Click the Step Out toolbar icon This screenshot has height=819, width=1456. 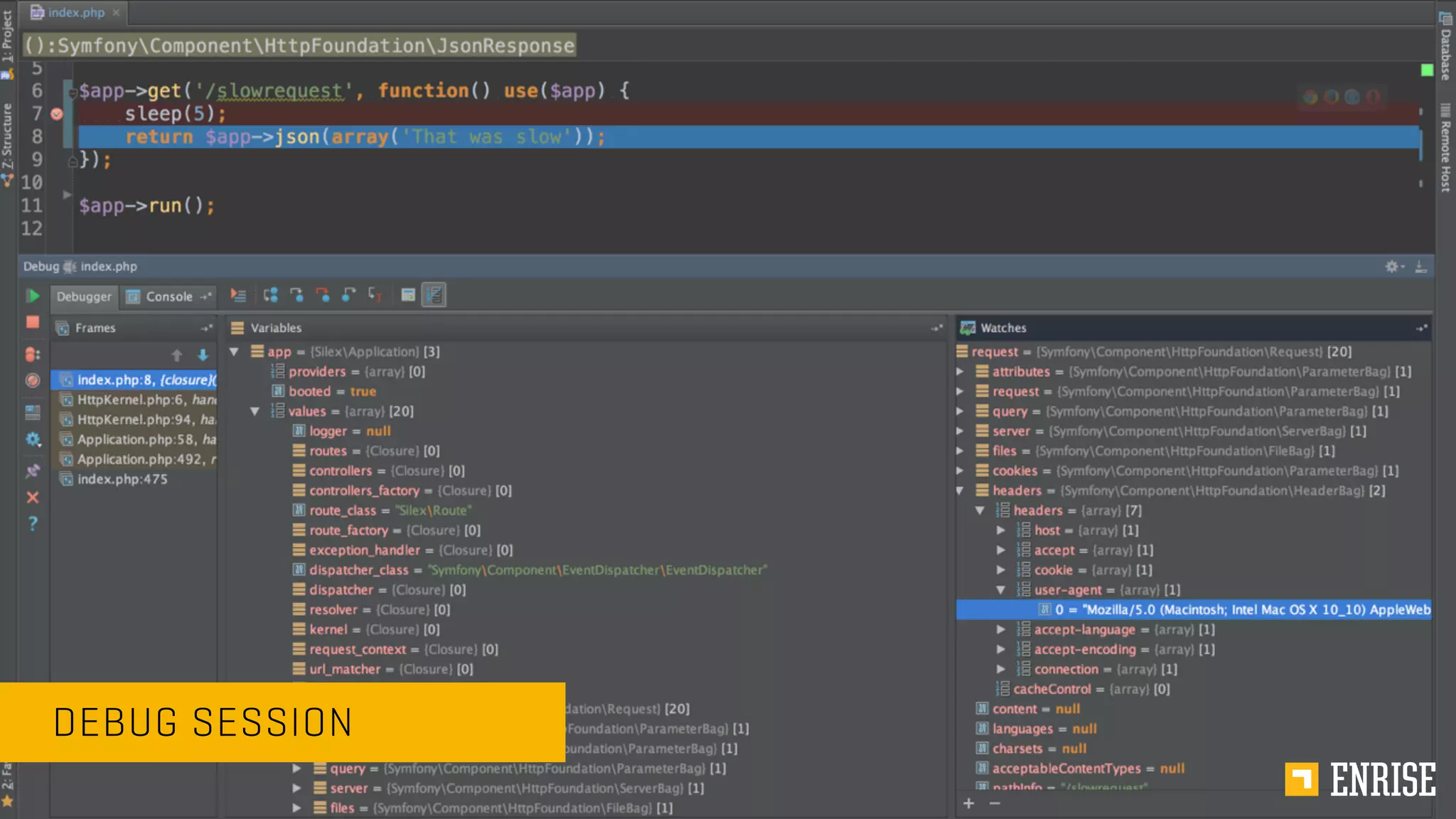point(349,295)
